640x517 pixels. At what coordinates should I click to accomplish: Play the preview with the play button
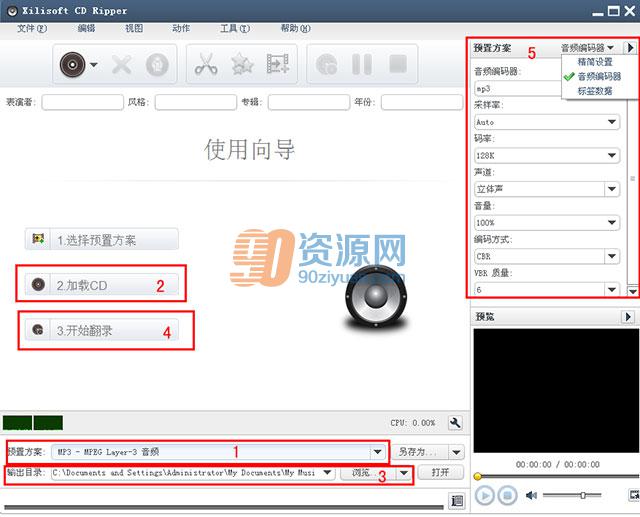(484, 496)
